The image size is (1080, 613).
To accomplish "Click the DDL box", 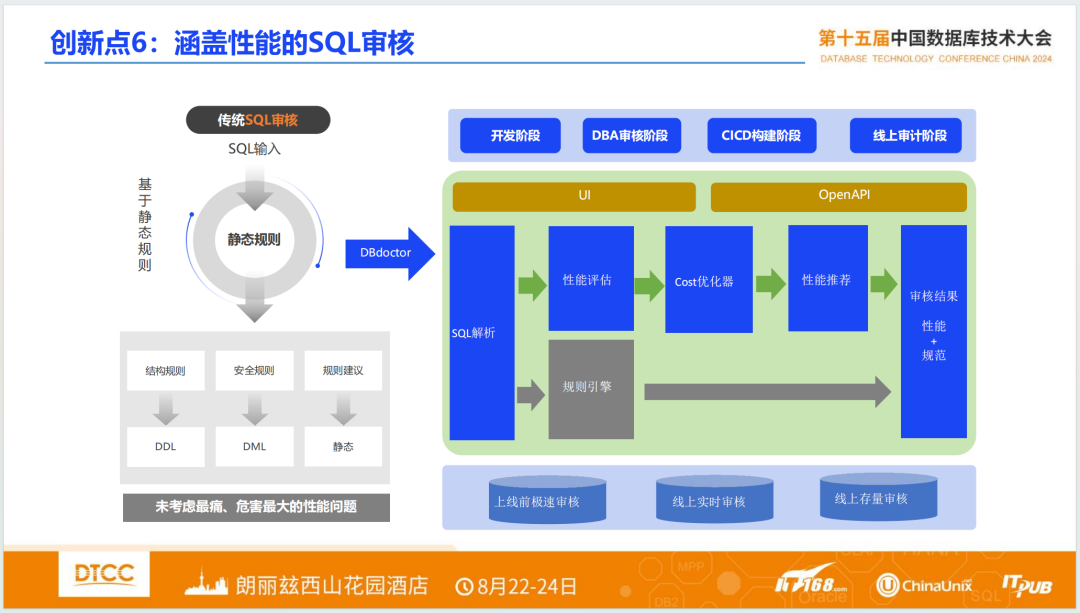I will click(x=165, y=446).
